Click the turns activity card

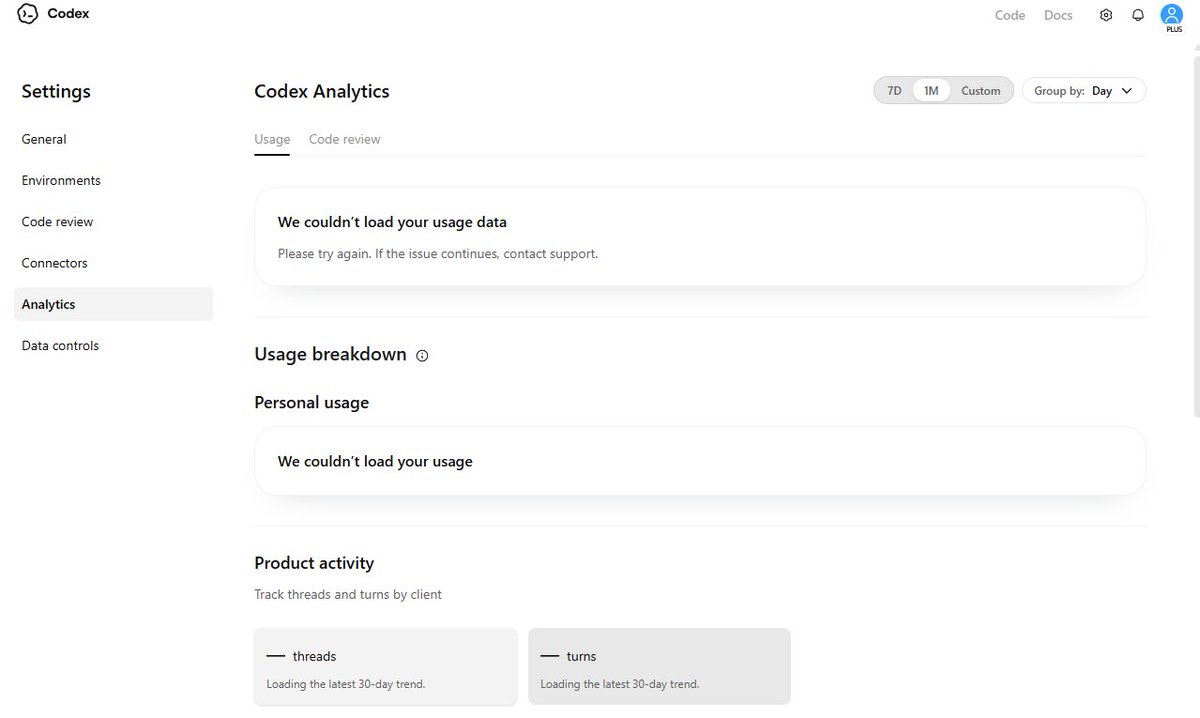point(659,666)
